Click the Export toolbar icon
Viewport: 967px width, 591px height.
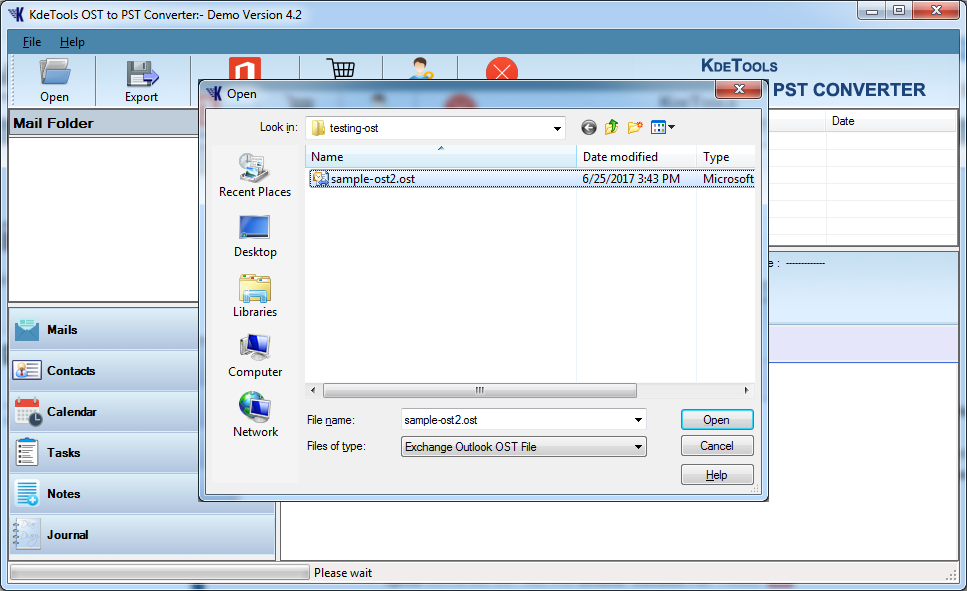coord(142,74)
